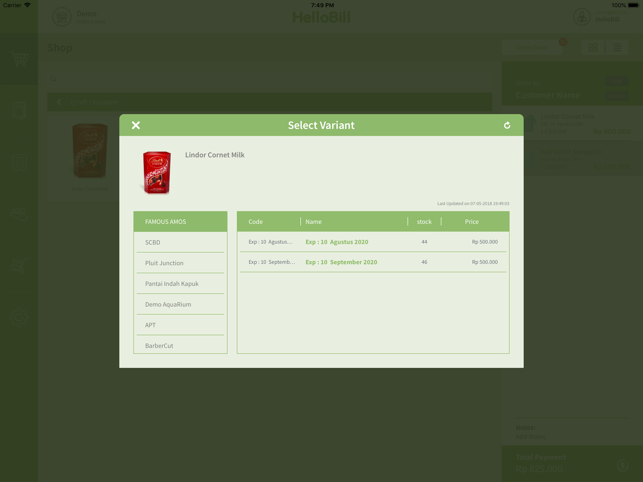Click stock value 46
643x482 pixels.
coord(424,262)
